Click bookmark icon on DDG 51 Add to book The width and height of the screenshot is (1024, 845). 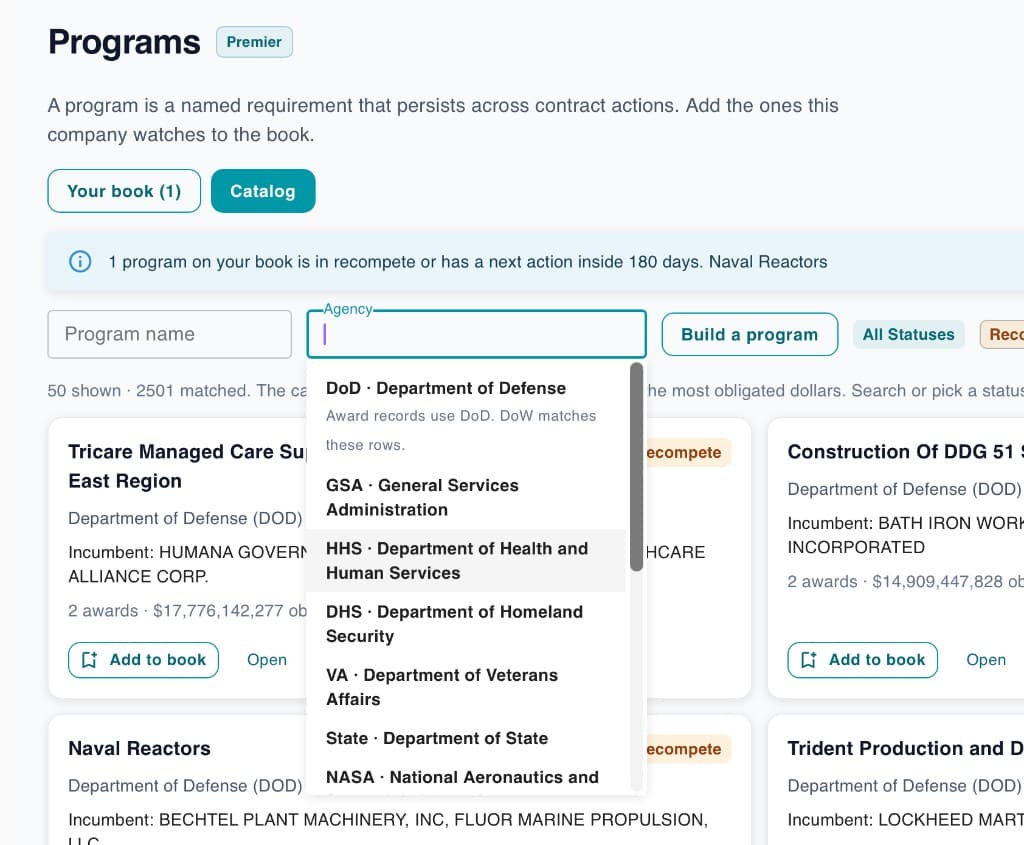coord(808,660)
